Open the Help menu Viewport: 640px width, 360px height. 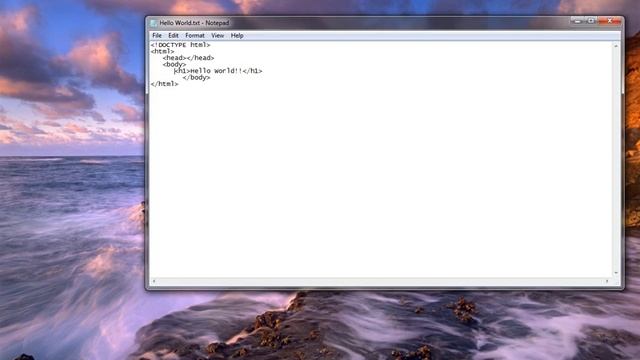(x=237, y=36)
